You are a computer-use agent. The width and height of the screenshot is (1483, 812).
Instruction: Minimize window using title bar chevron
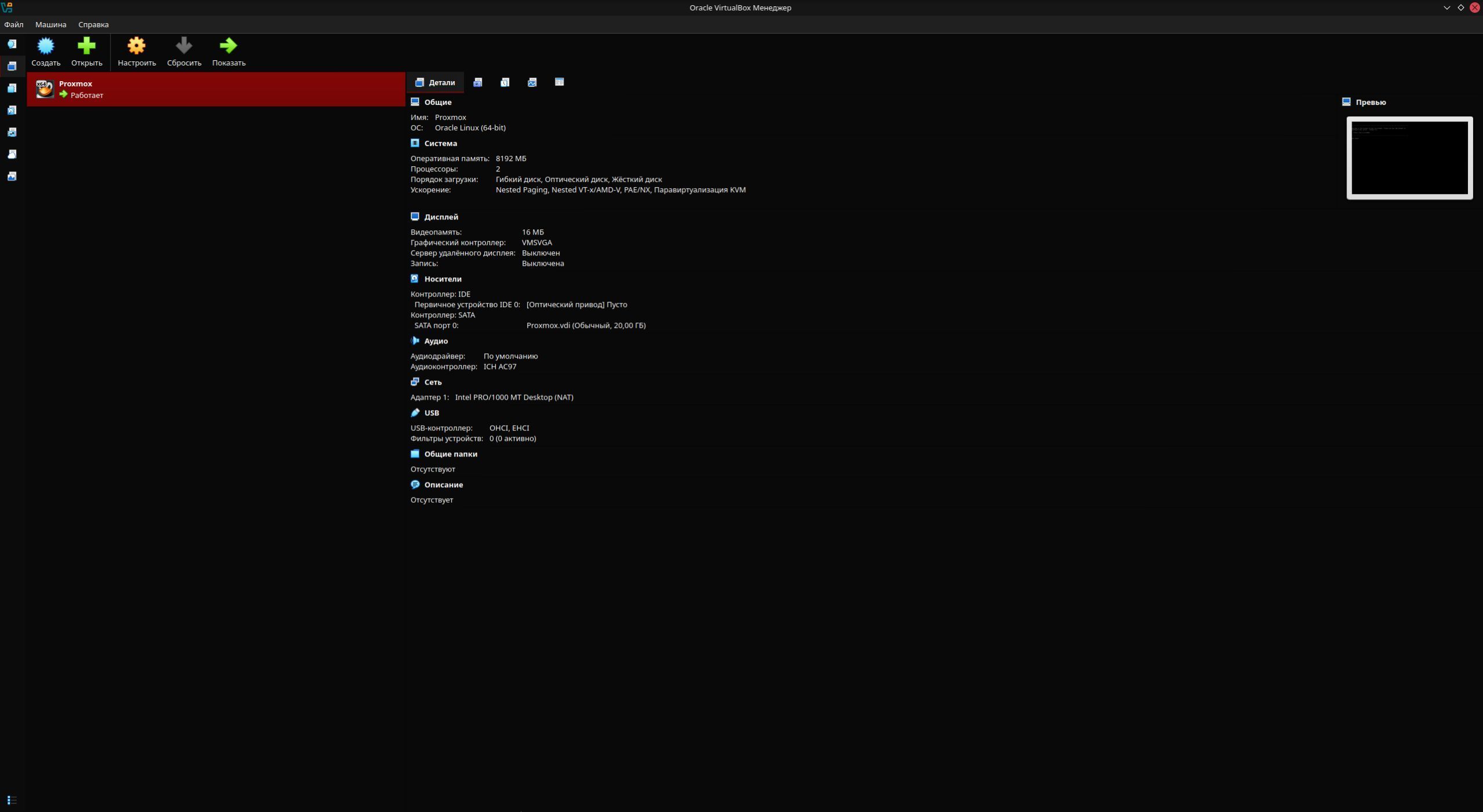point(1447,8)
